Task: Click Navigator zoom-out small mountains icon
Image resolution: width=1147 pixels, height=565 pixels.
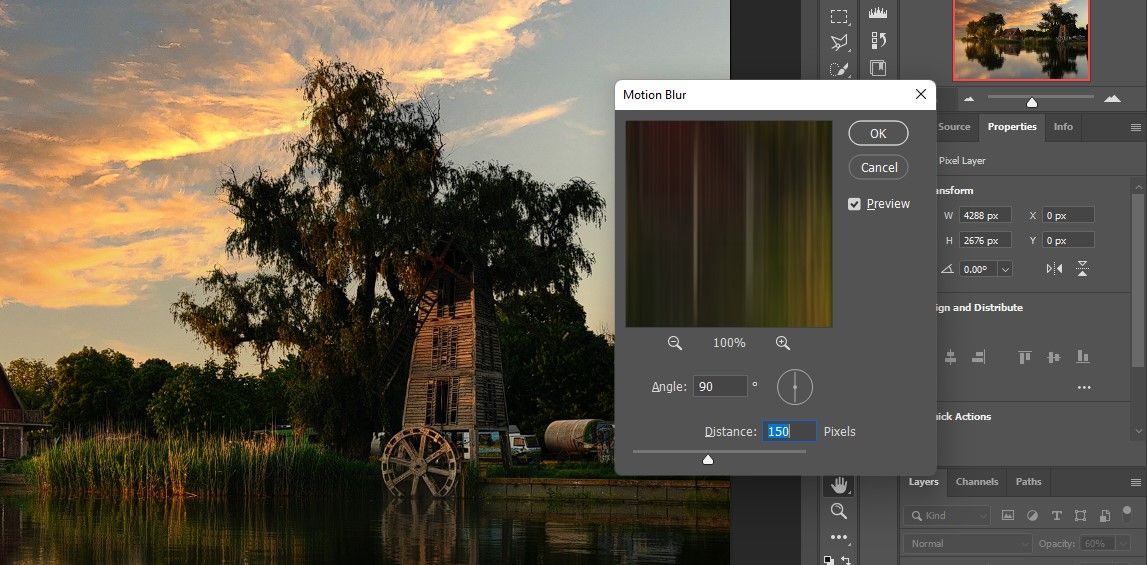Action: tap(969, 98)
